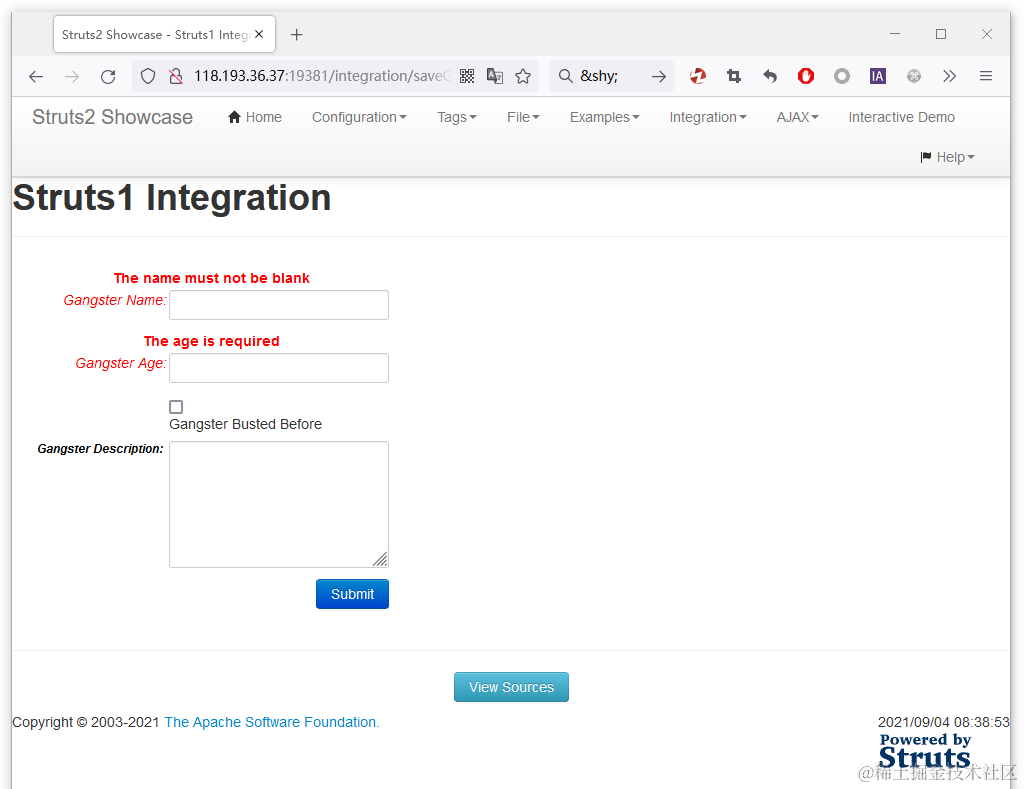Click the 'The name must not be blank' error
This screenshot has width=1024, height=789.
click(x=212, y=278)
